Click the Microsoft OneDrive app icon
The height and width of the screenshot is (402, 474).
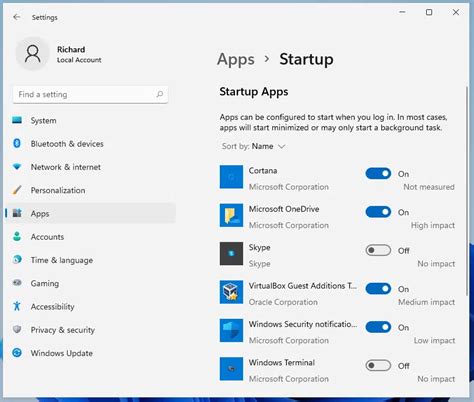(231, 215)
